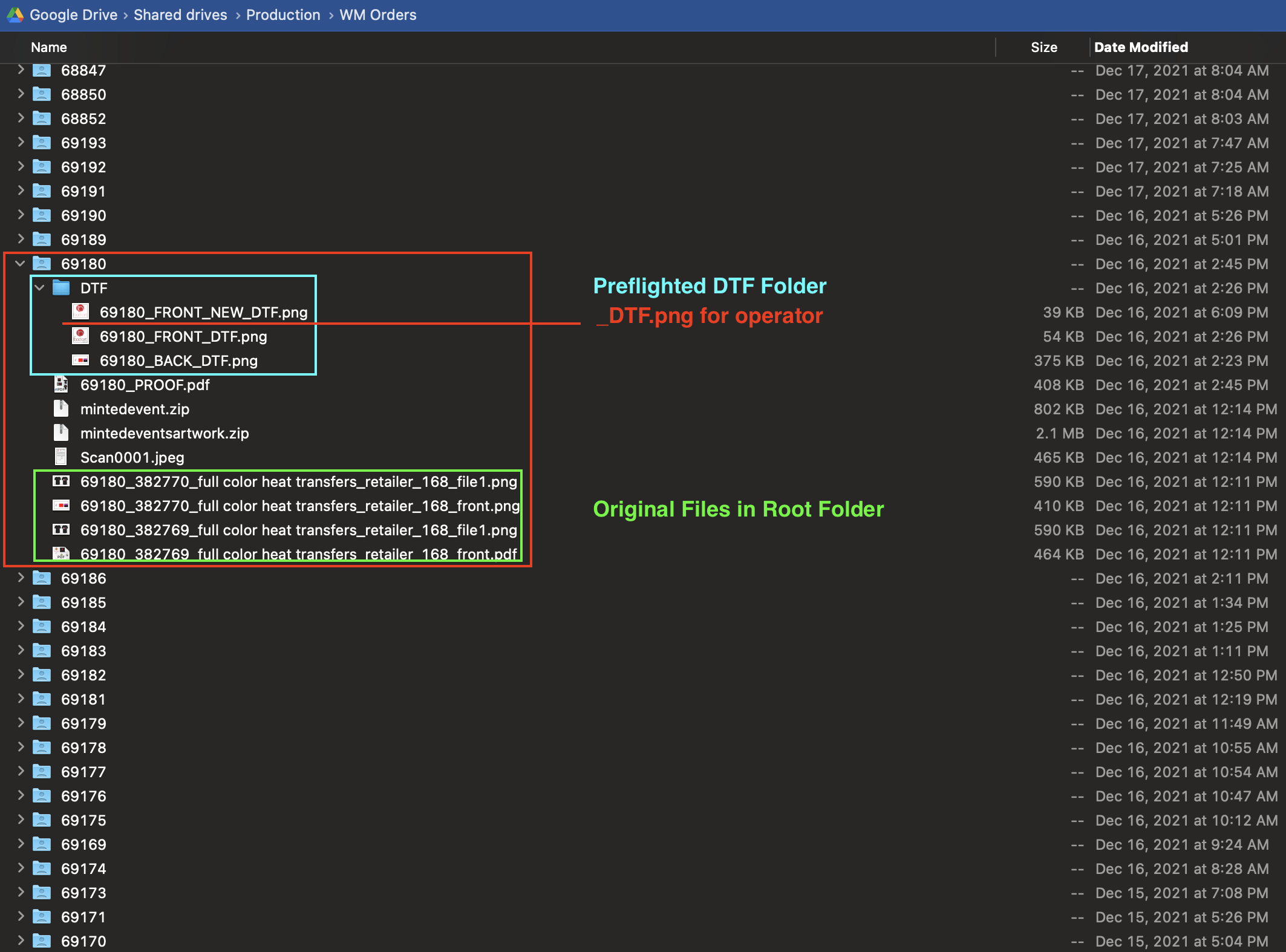Sort by the Date Modified column

(1141, 47)
